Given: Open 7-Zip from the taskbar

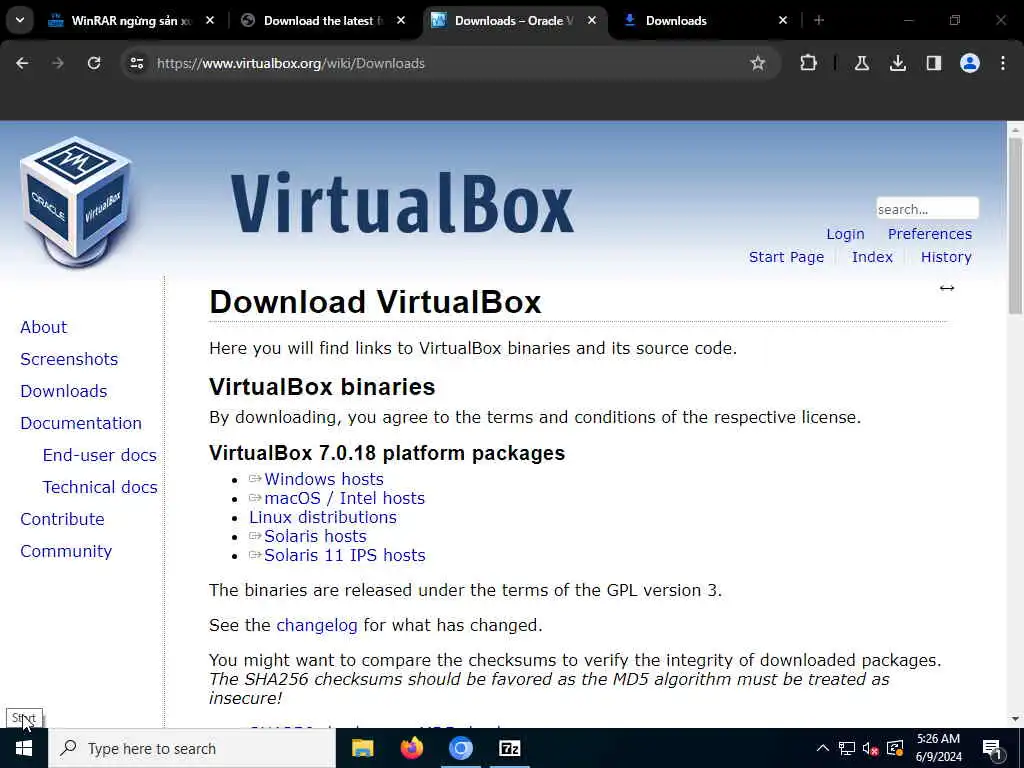Looking at the screenshot, I should 509,748.
